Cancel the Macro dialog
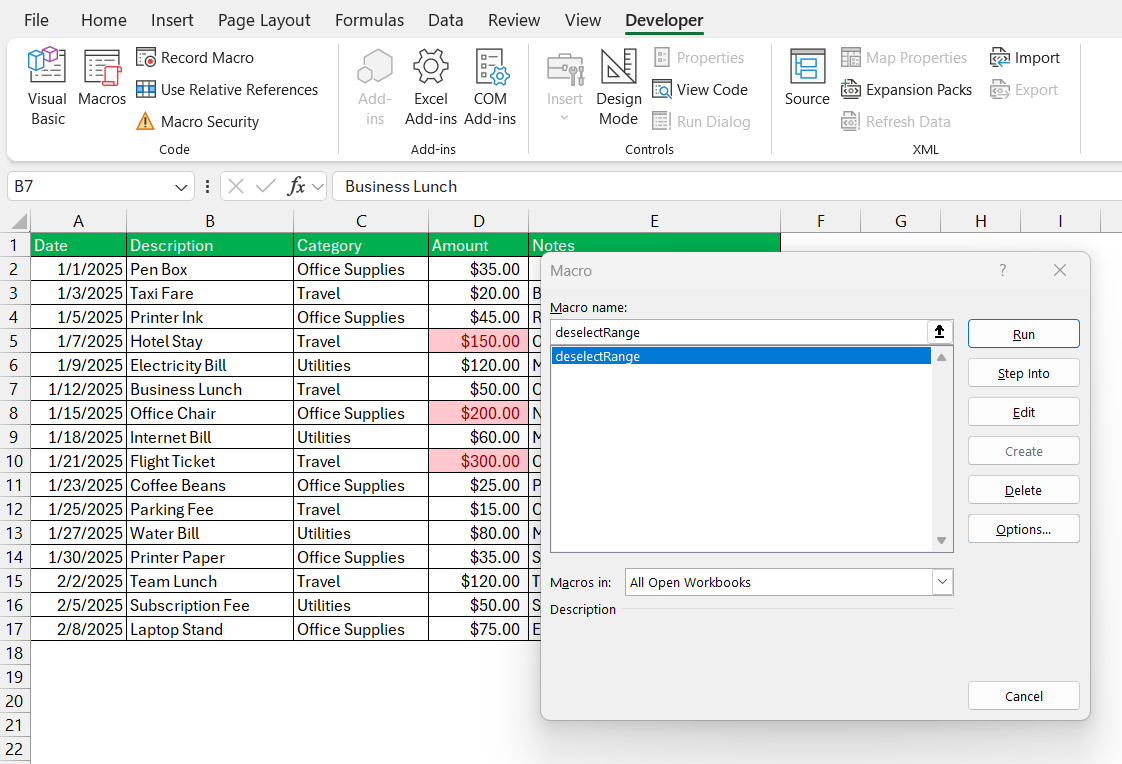 click(1023, 696)
